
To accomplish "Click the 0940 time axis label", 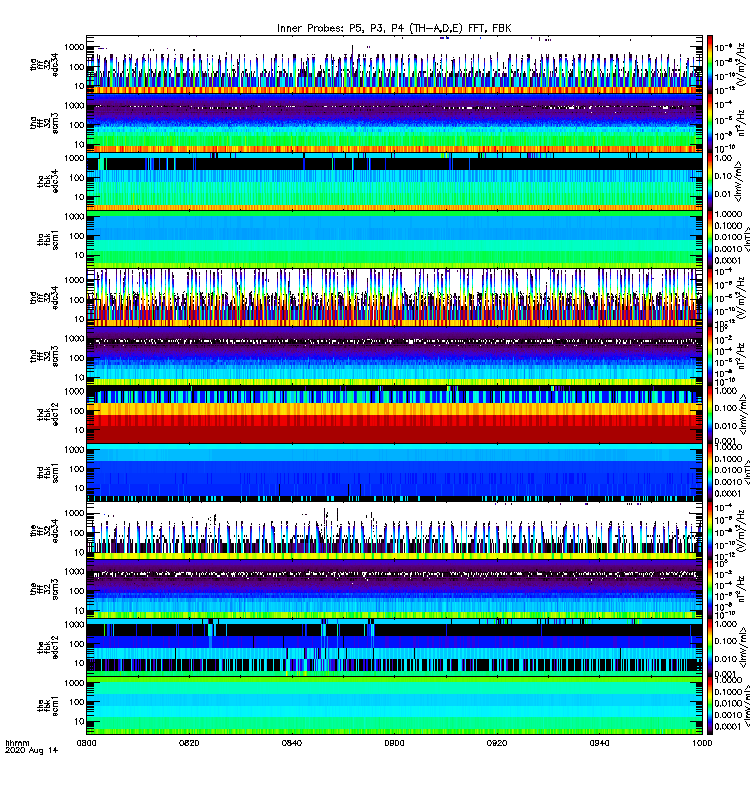I will pyautogui.click(x=599, y=743).
